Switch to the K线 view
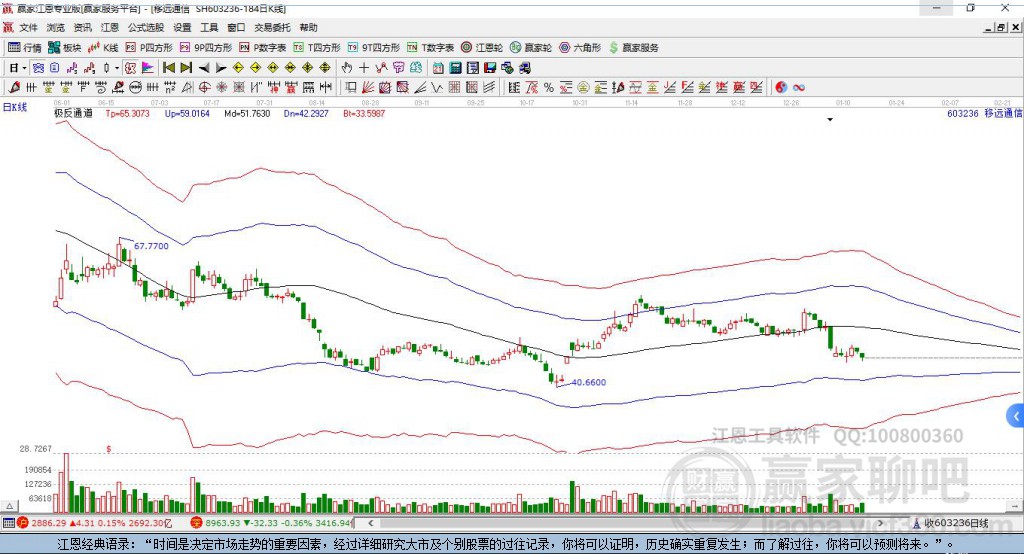Screen dimensions: 1024x554 (x=103, y=48)
